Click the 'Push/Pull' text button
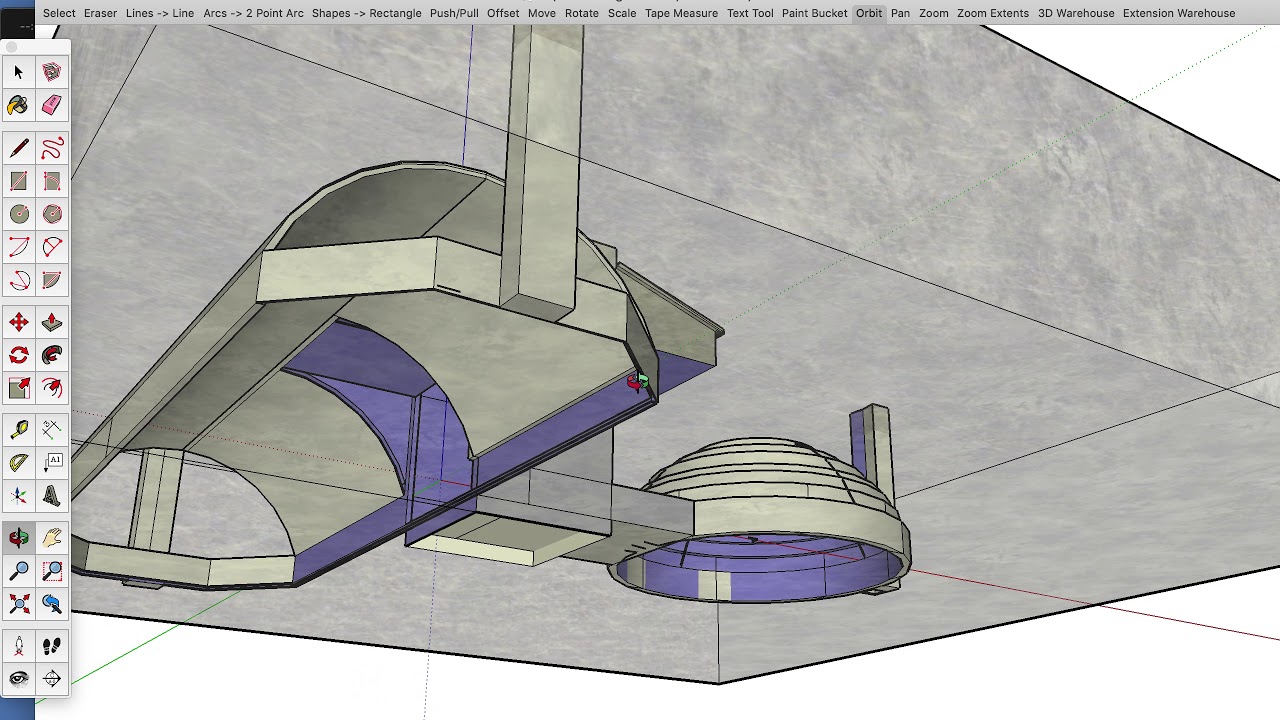 [454, 13]
